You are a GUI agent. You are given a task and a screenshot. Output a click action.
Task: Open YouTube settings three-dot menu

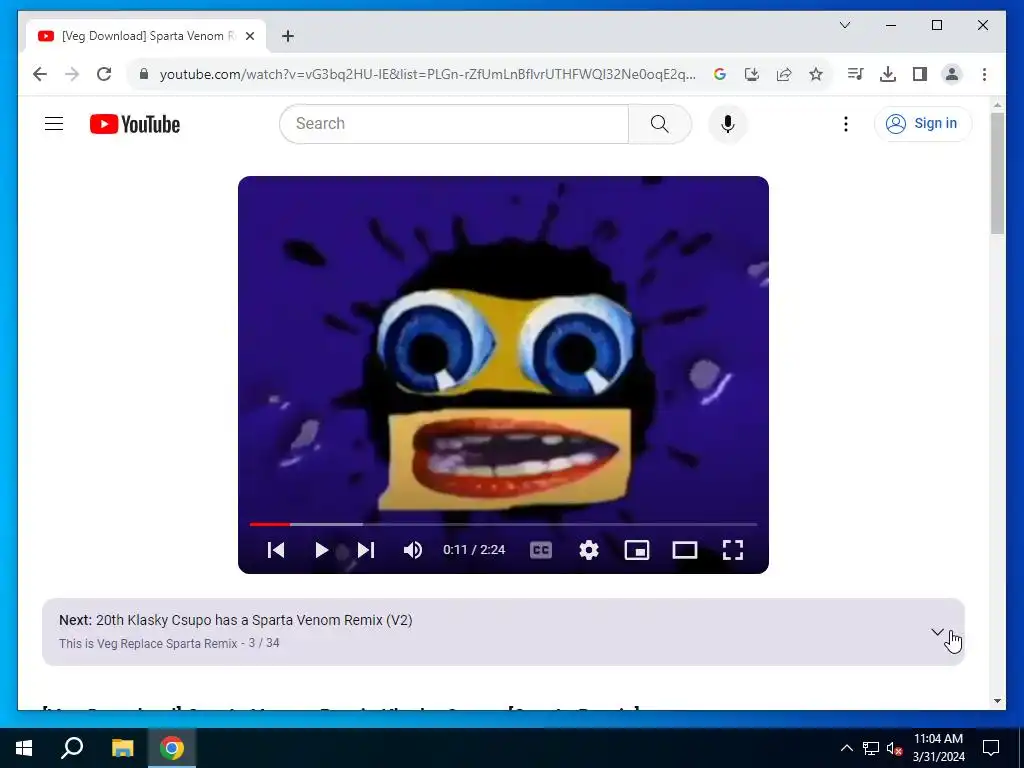pyautogui.click(x=846, y=123)
